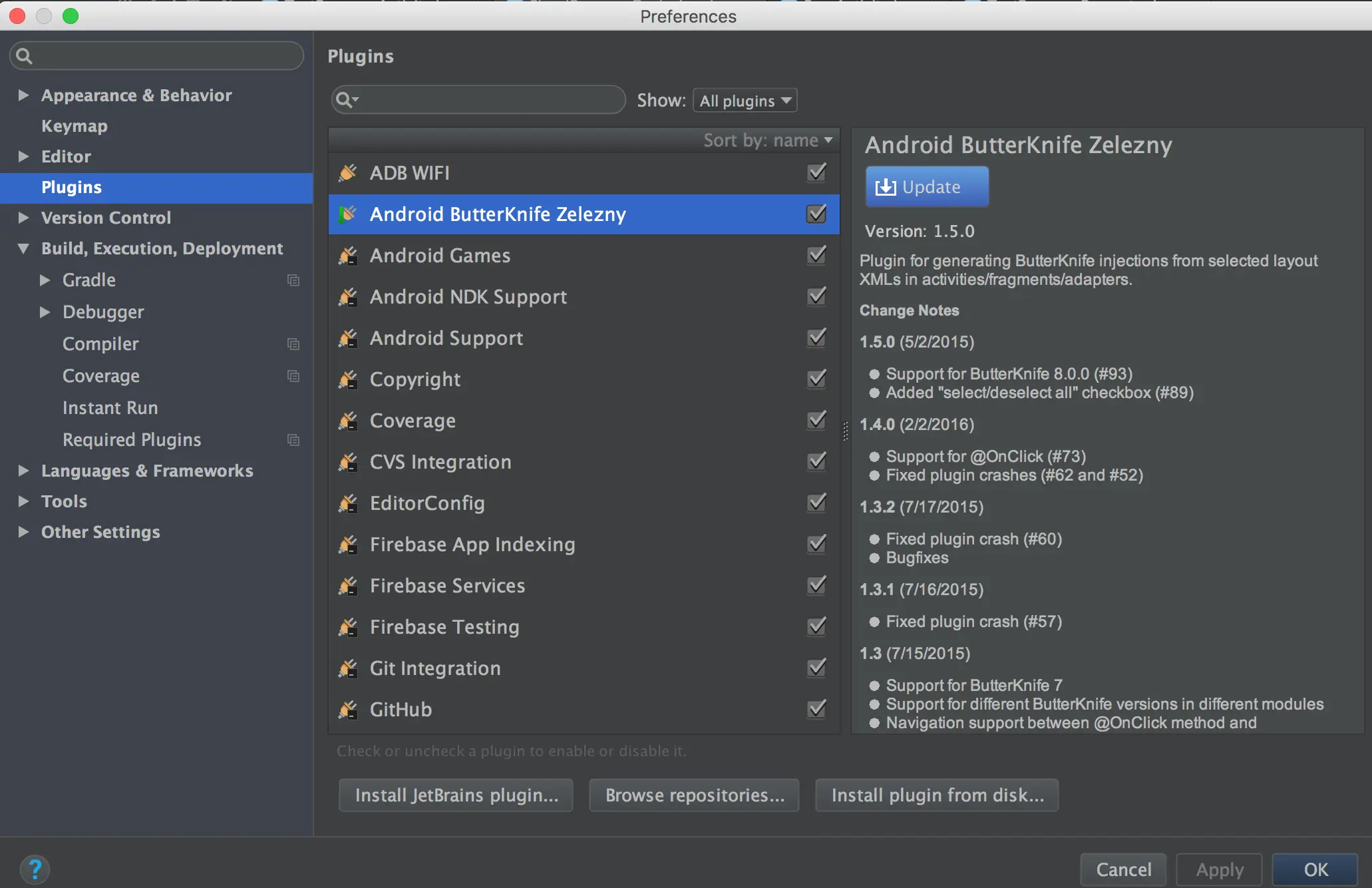Click the Apply button
Screen dimensions: 1372x888
[x=1220, y=870]
